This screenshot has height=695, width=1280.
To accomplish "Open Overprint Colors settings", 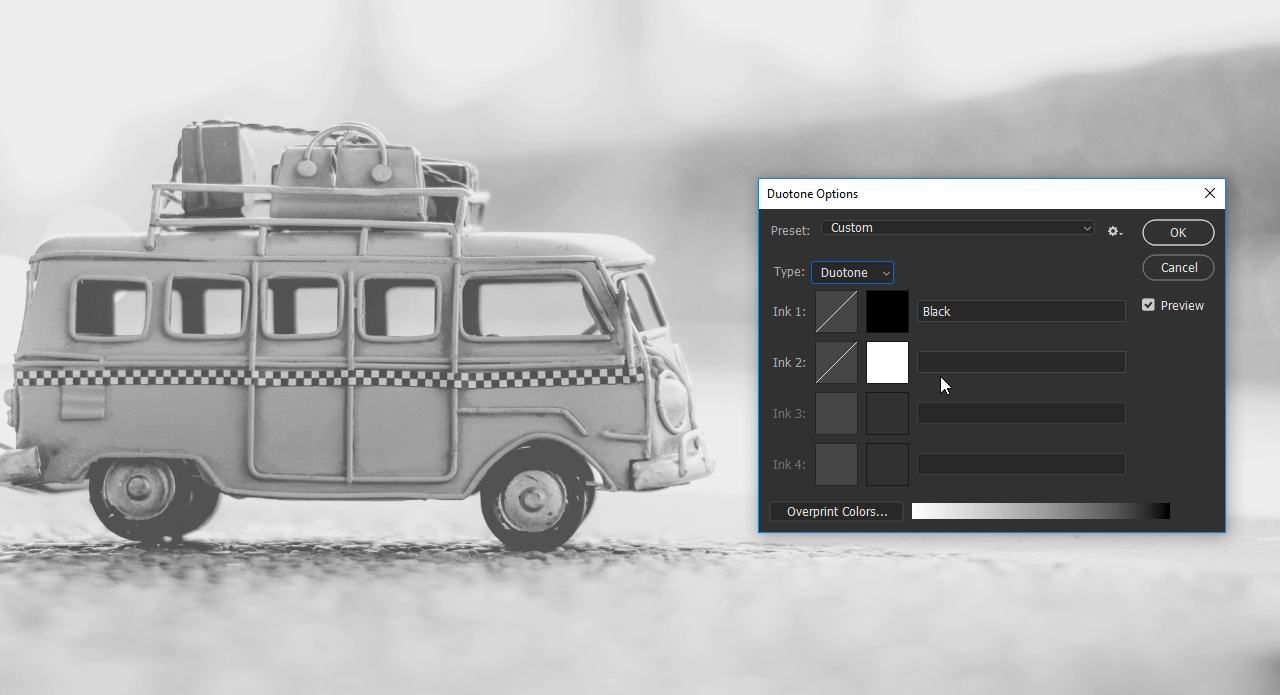I will tap(836, 512).
